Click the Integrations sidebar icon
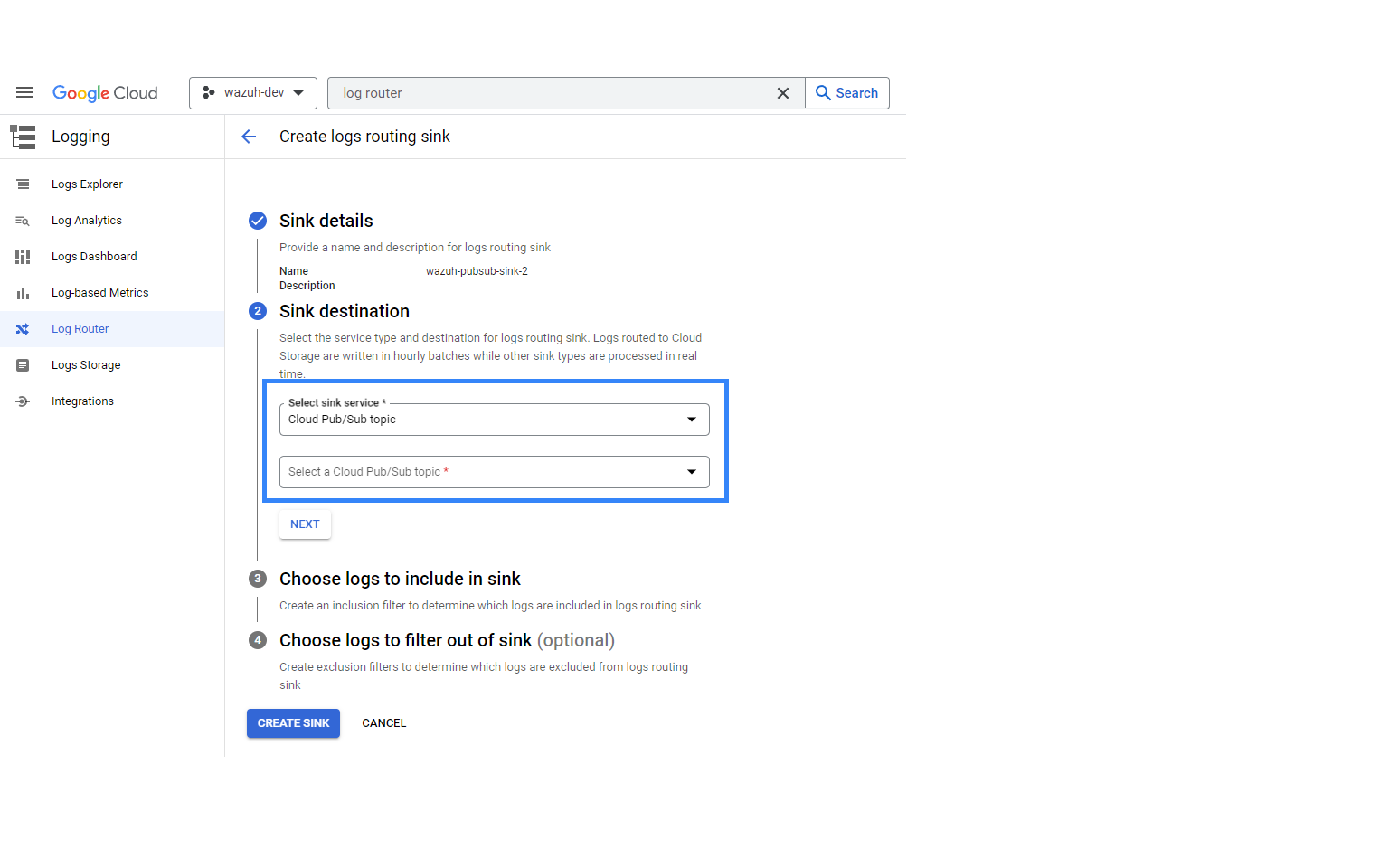The height and width of the screenshot is (868, 1389). tap(23, 401)
